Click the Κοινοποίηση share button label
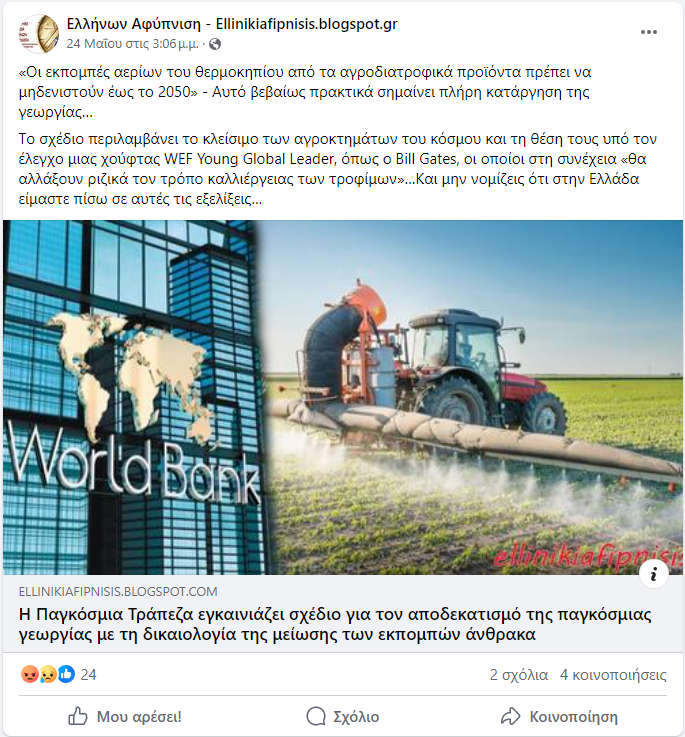Viewport: 685px width, 737px height. pos(574,717)
